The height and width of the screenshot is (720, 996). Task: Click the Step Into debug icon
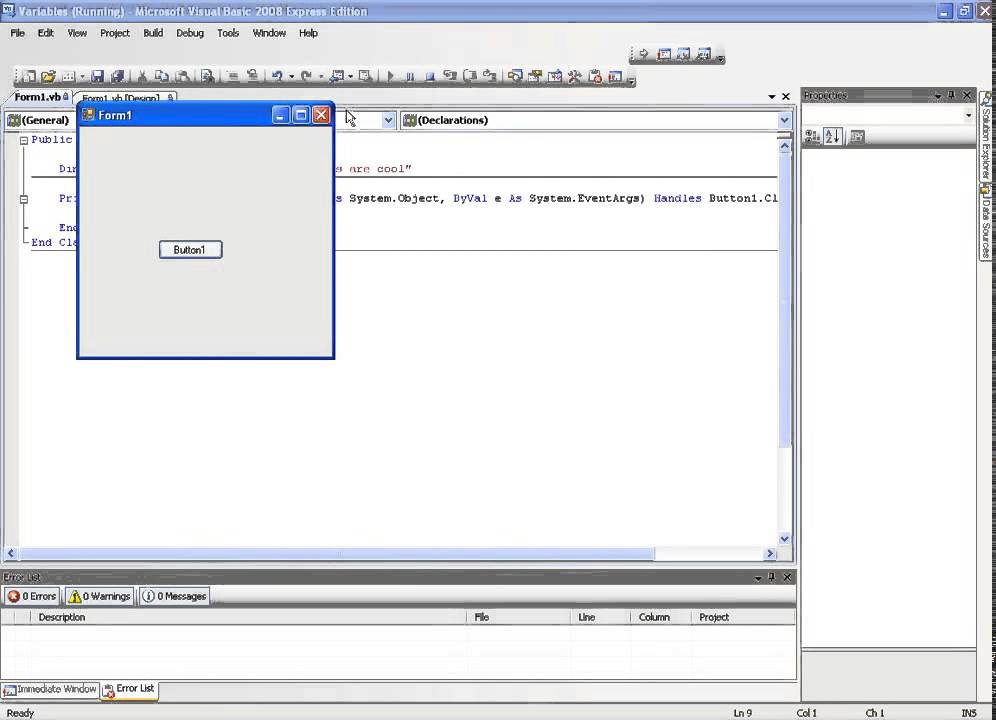(x=450, y=76)
